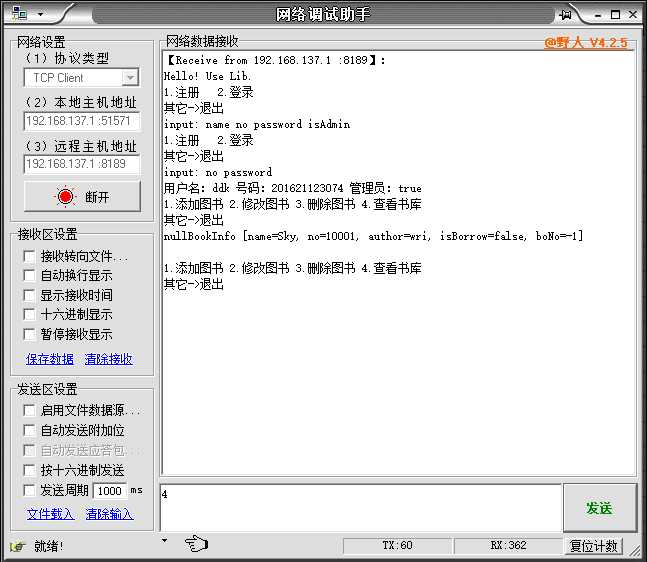Click the @野人 V4.2.5 version link
The image size is (647, 562).
[x=586, y=43]
